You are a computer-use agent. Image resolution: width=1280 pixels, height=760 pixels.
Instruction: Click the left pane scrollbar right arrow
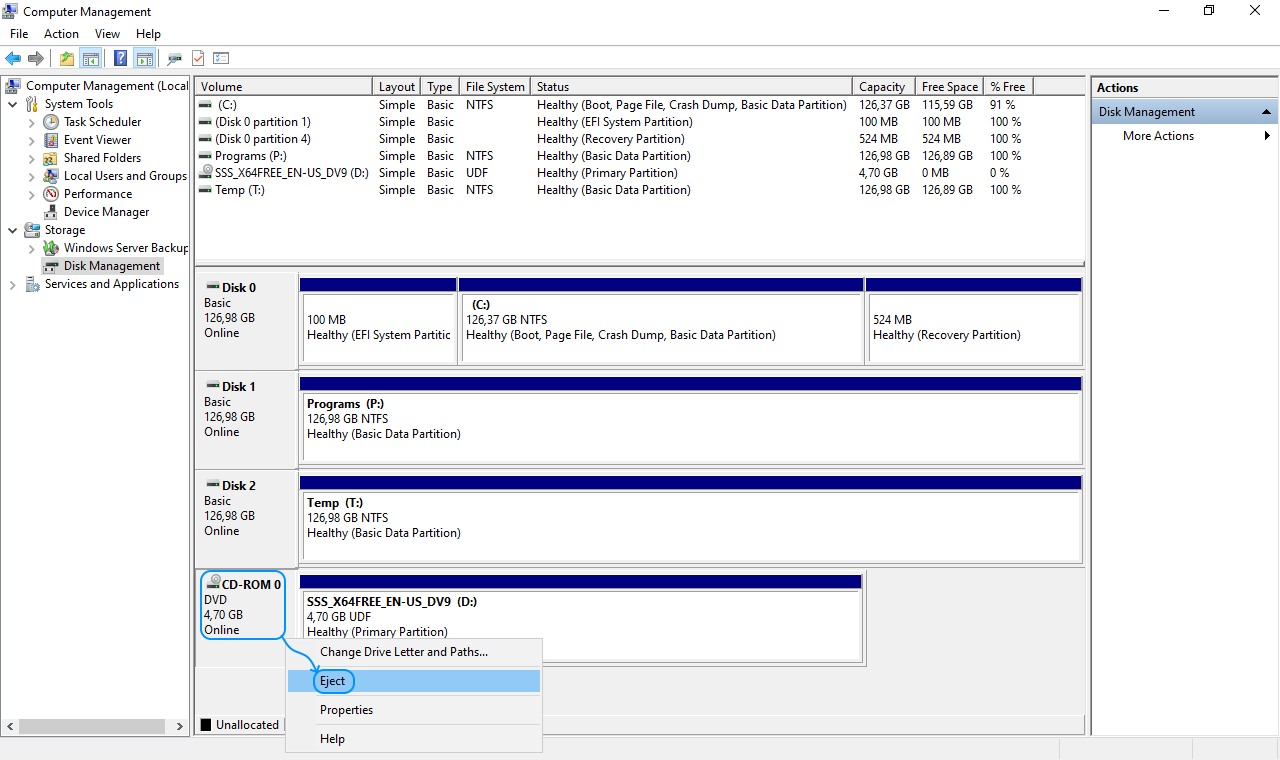pos(180,726)
